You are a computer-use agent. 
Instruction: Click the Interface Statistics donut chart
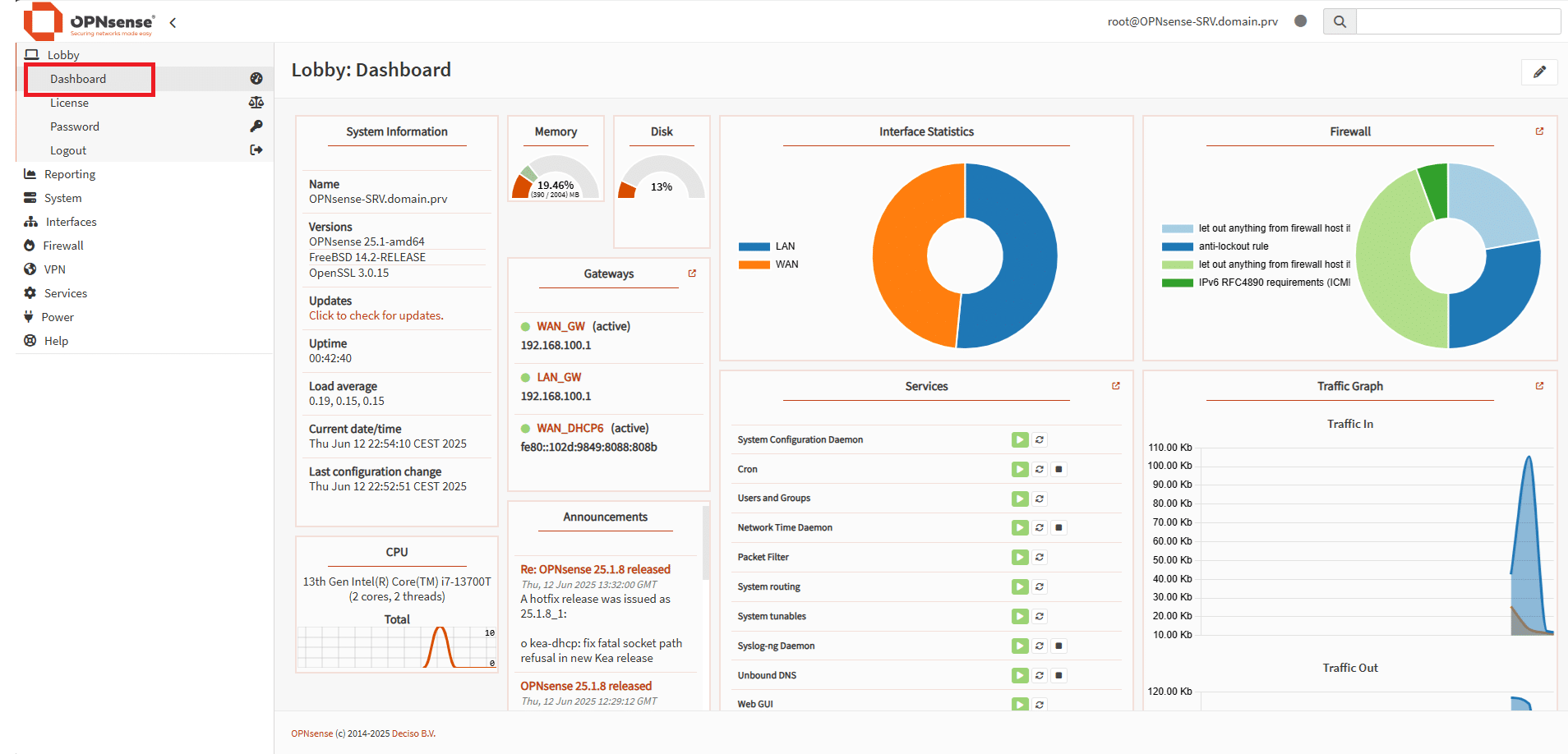click(965, 255)
